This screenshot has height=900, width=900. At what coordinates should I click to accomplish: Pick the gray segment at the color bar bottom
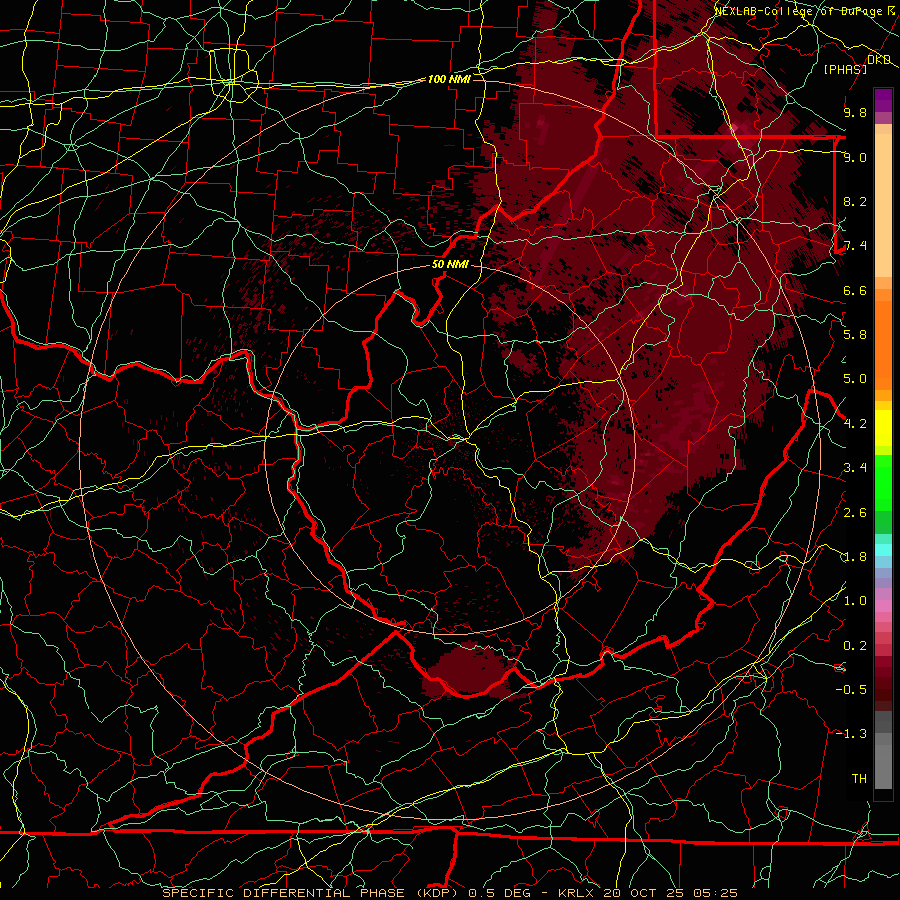[x=883, y=767]
